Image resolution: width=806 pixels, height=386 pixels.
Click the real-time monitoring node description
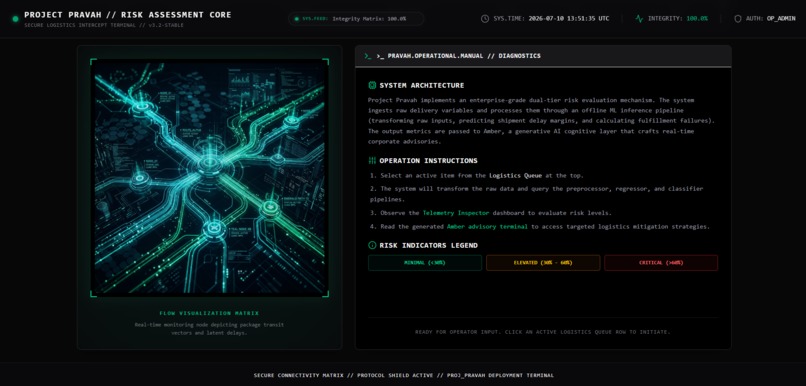click(x=209, y=329)
